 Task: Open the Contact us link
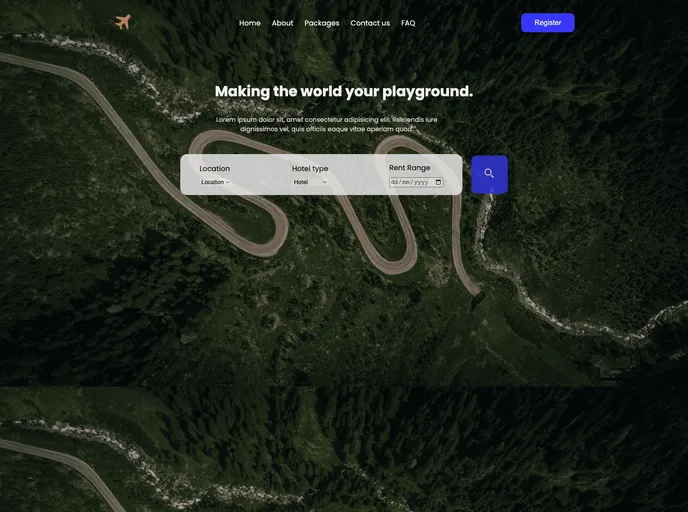(370, 23)
